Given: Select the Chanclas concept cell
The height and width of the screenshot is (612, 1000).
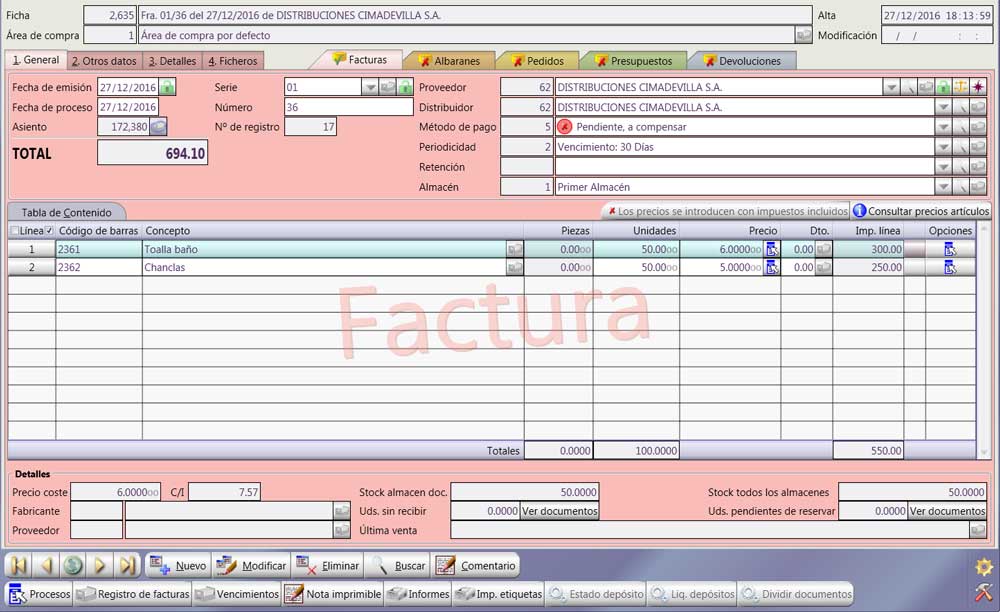Looking at the screenshot, I should [324, 267].
